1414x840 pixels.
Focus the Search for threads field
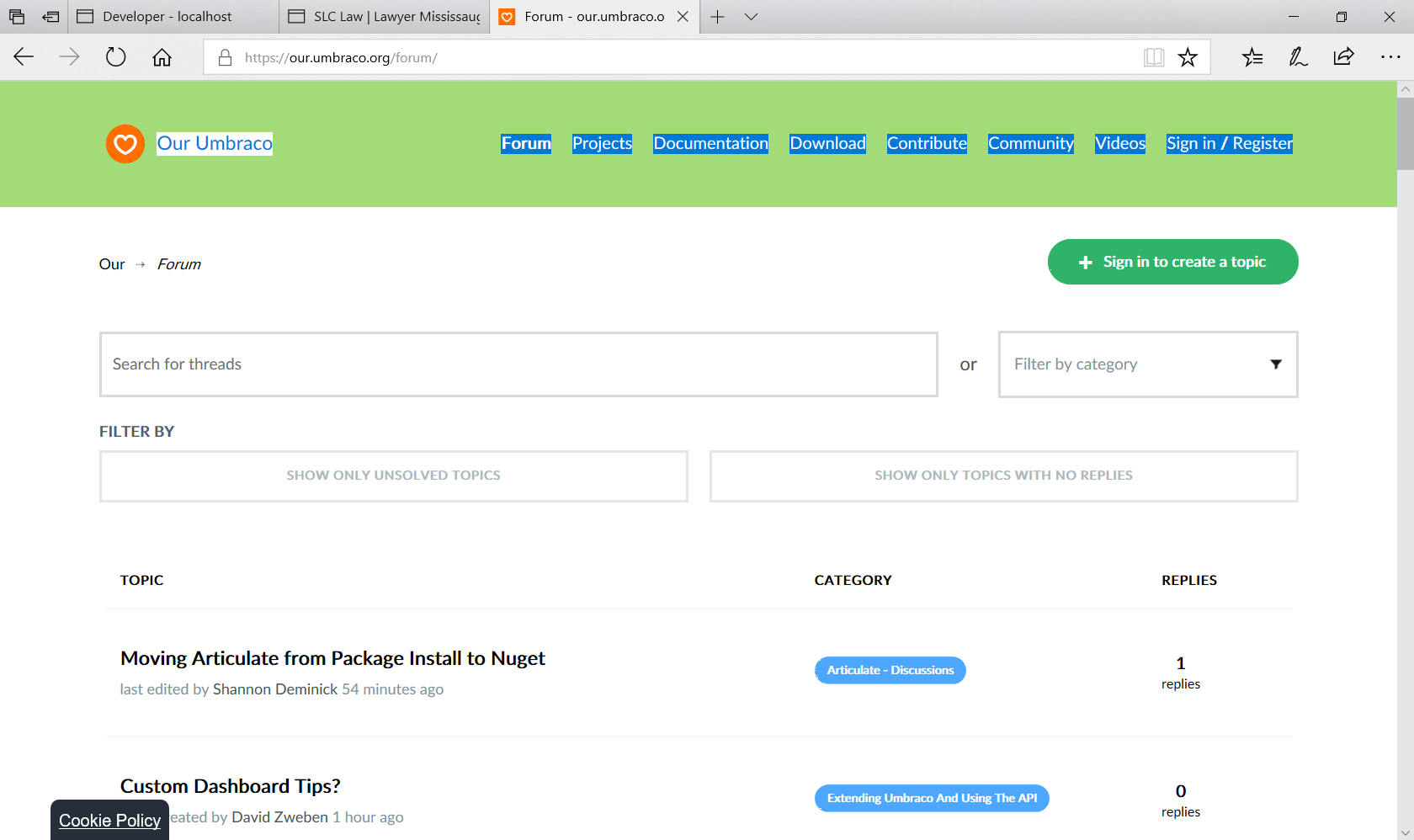[x=518, y=364]
